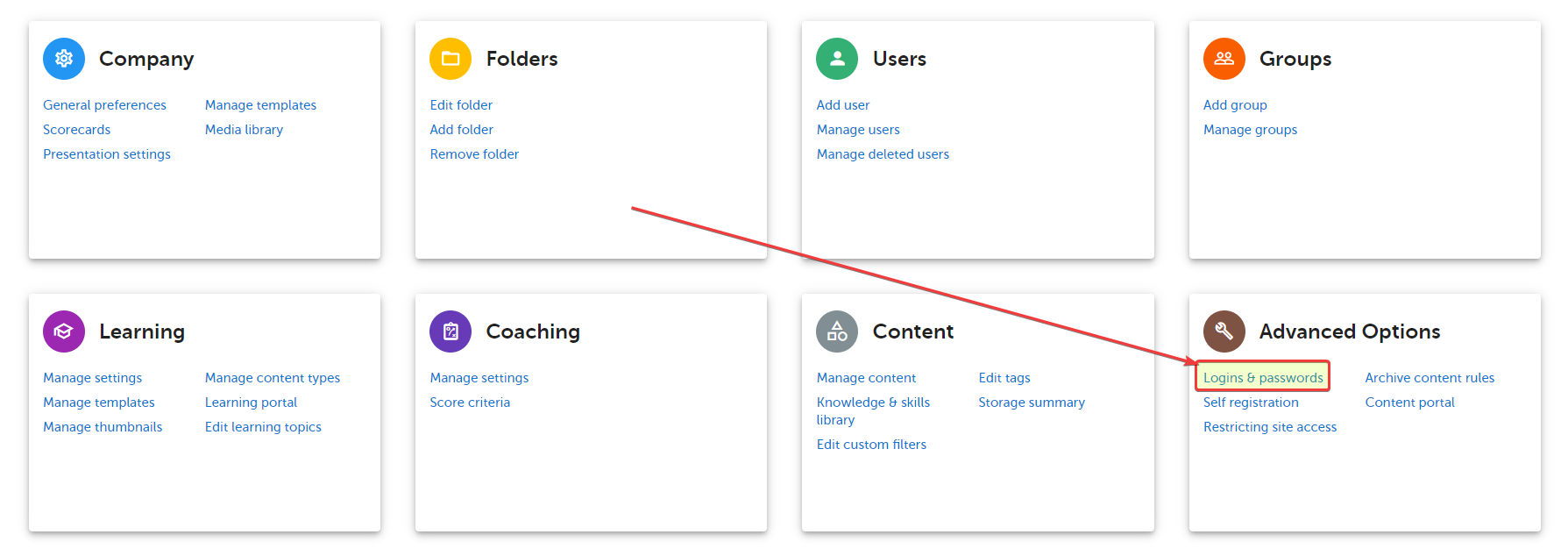The height and width of the screenshot is (556, 1568).
Task: Go to Manage users
Action: tap(858, 130)
